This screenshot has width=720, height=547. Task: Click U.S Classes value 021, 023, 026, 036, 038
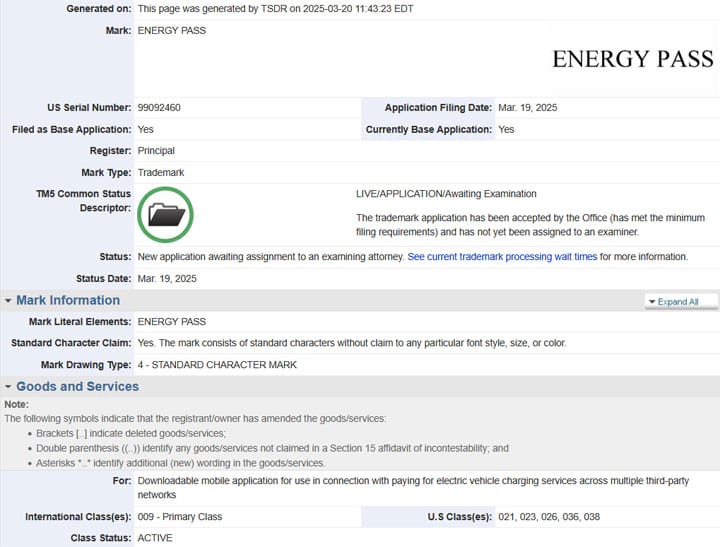[x=549, y=517]
